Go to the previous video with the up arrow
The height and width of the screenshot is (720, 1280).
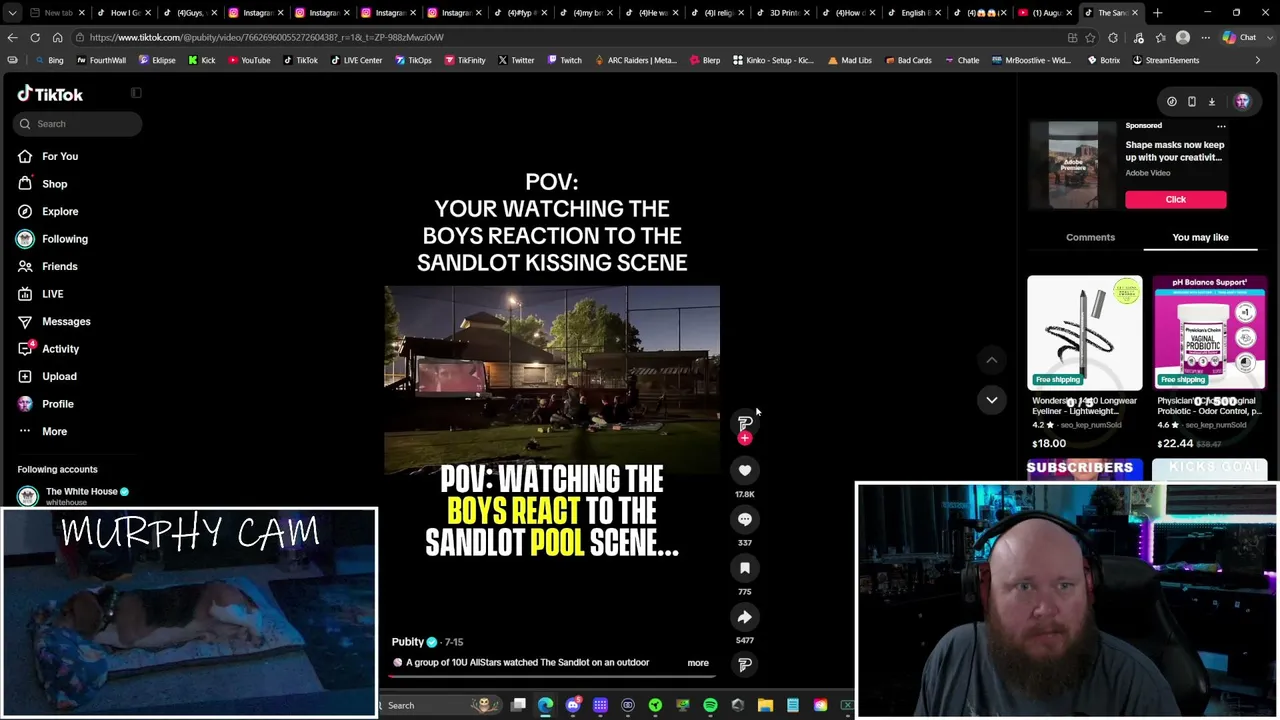point(992,360)
